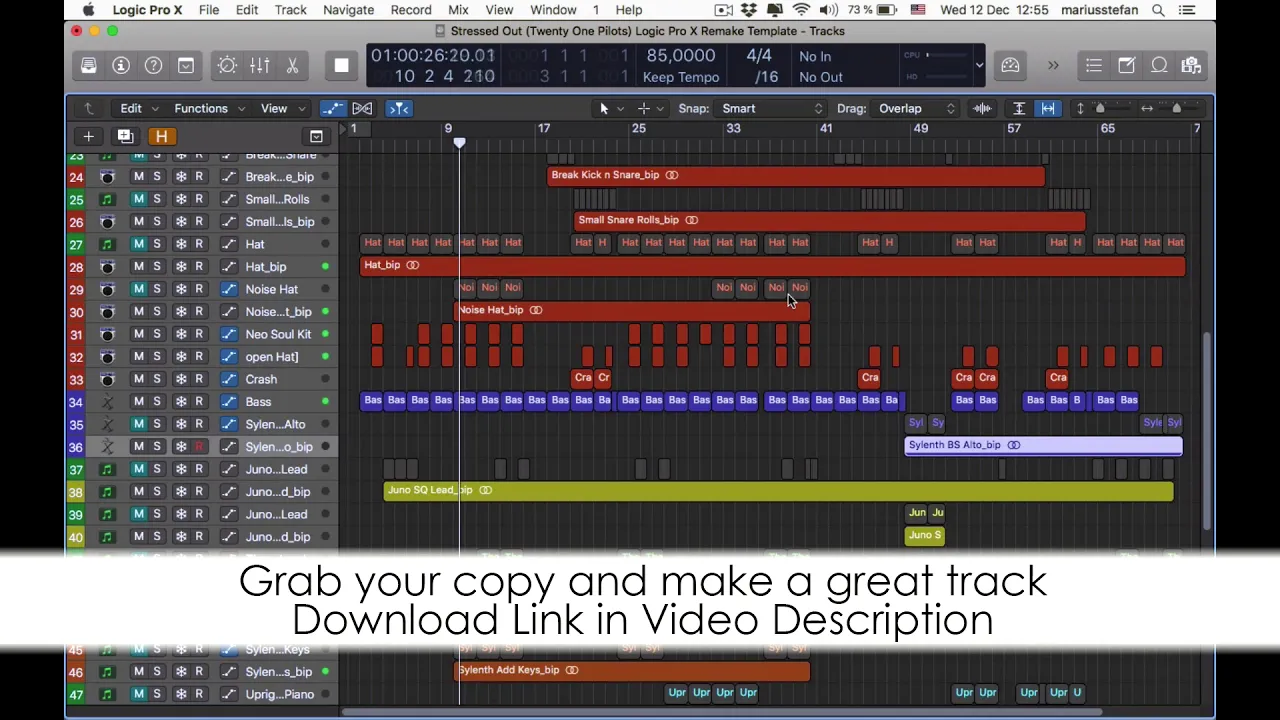Open the Window menu
1280x720 pixels.
[553, 10]
